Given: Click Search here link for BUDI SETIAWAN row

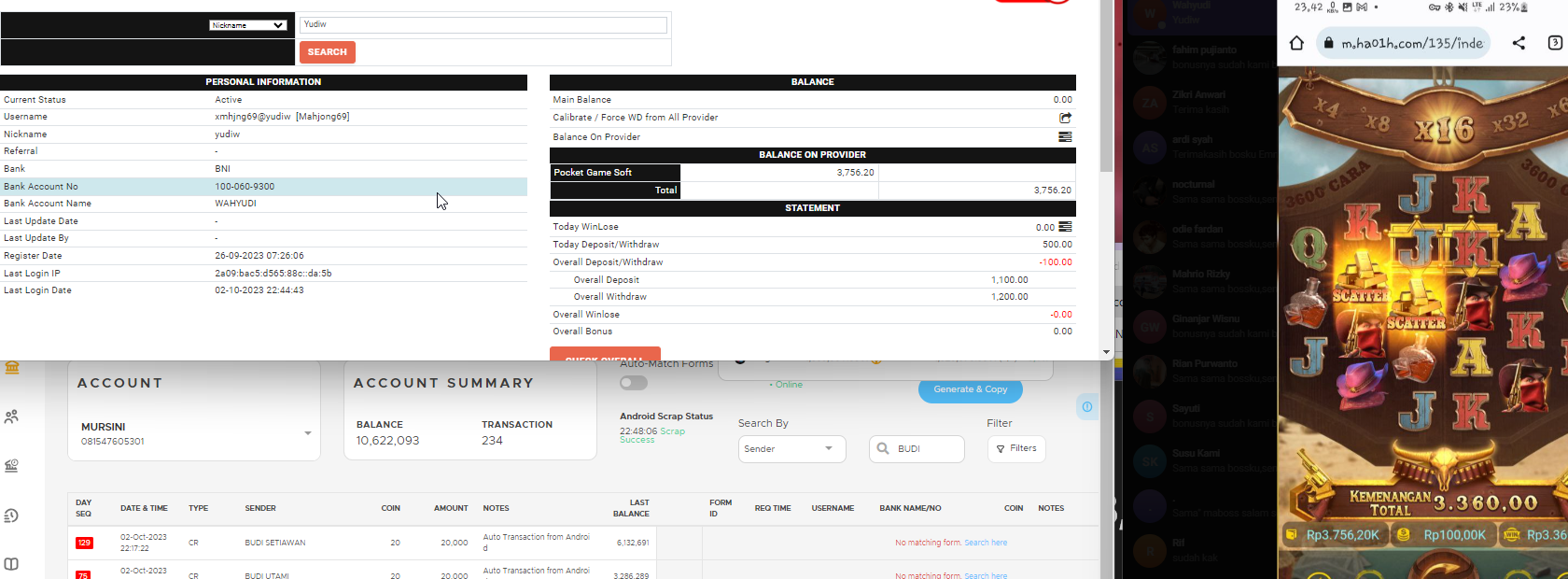Looking at the screenshot, I should (986, 543).
